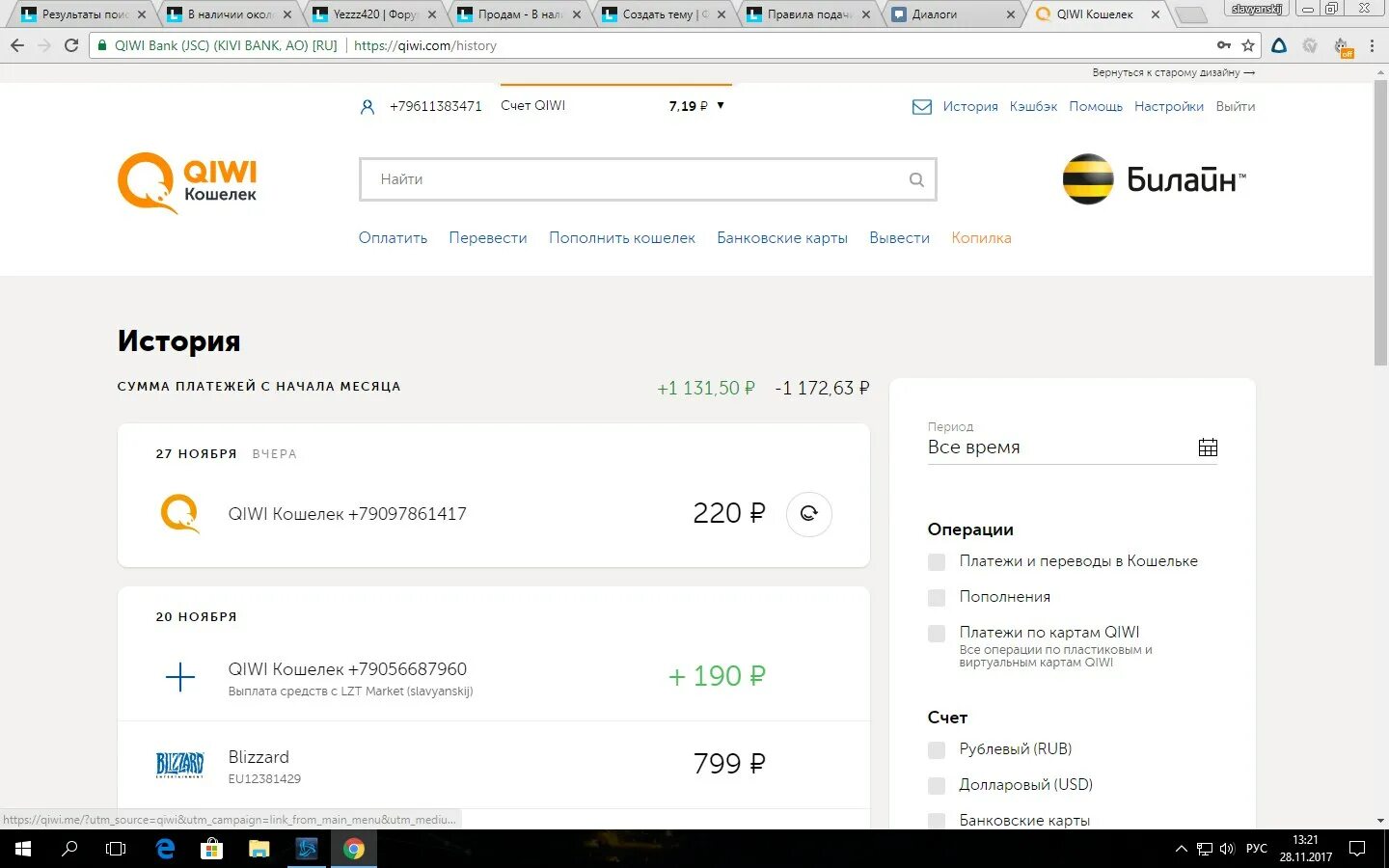This screenshot has height=868, width=1389.
Task: Open the Кэшбэк link
Action: (x=1033, y=107)
